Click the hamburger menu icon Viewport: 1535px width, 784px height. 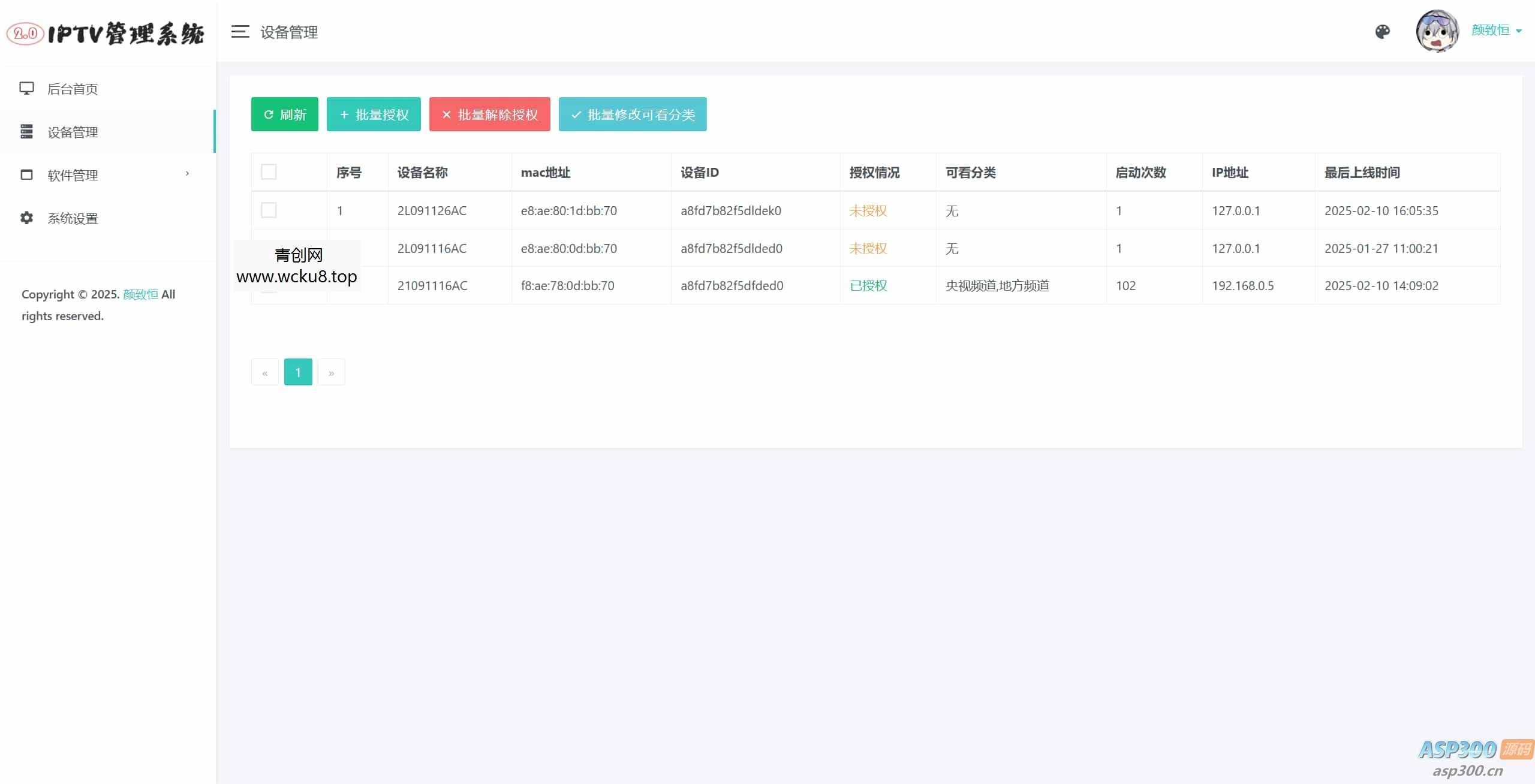click(x=240, y=32)
